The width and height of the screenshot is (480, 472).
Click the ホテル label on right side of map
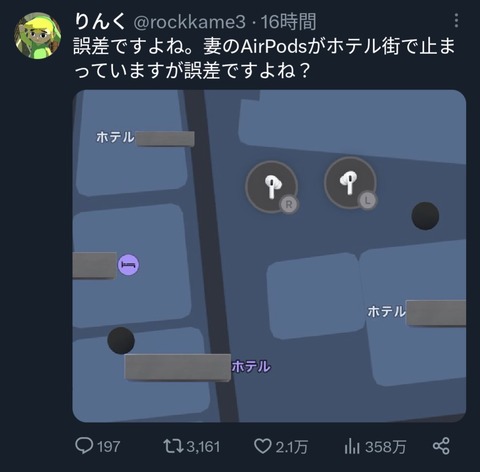coord(387,312)
